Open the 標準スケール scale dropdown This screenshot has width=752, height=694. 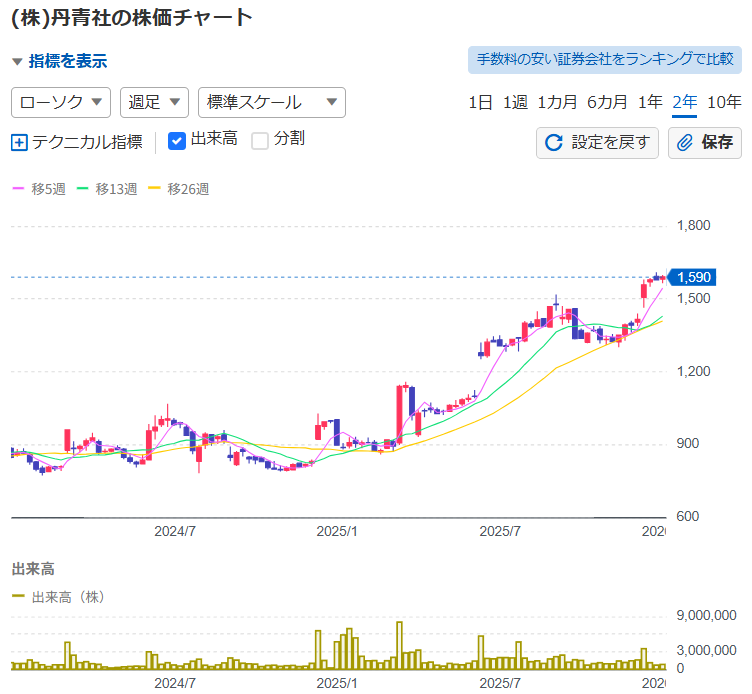tap(272, 102)
